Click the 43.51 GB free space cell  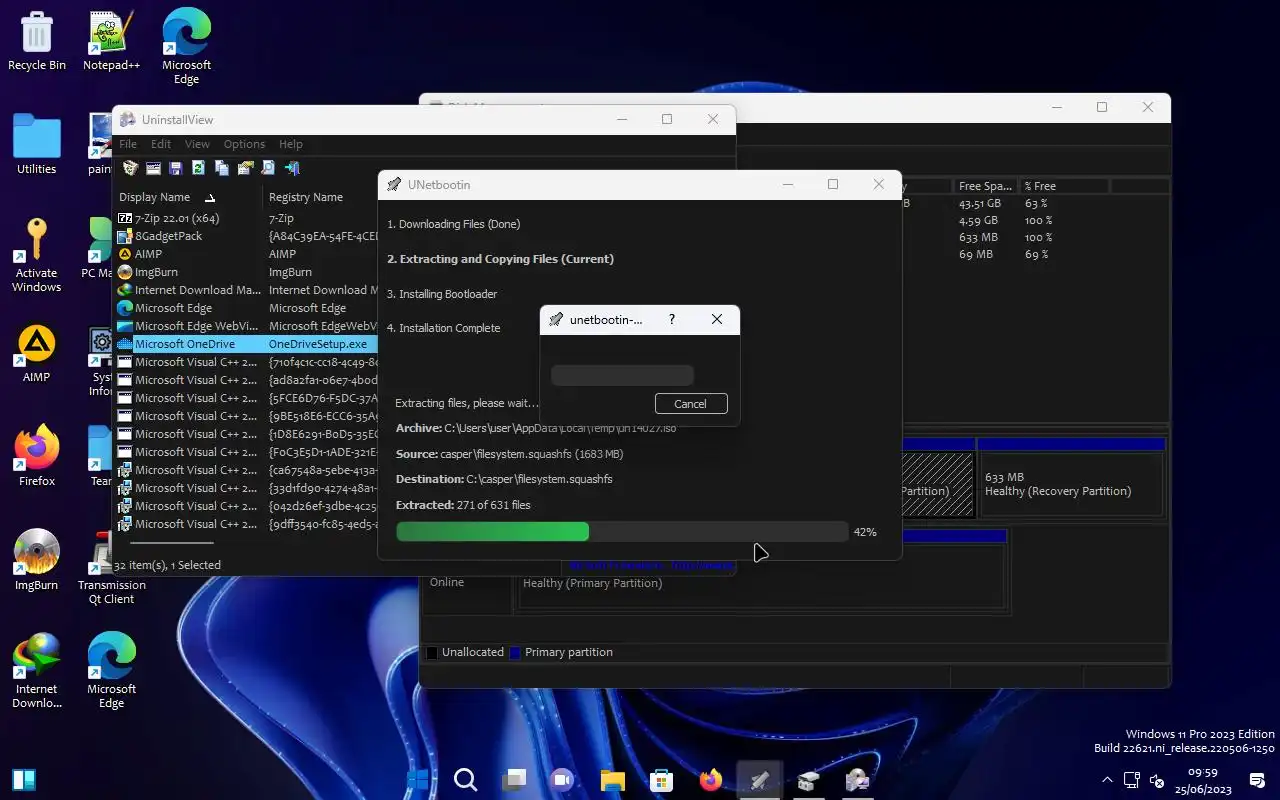point(979,203)
